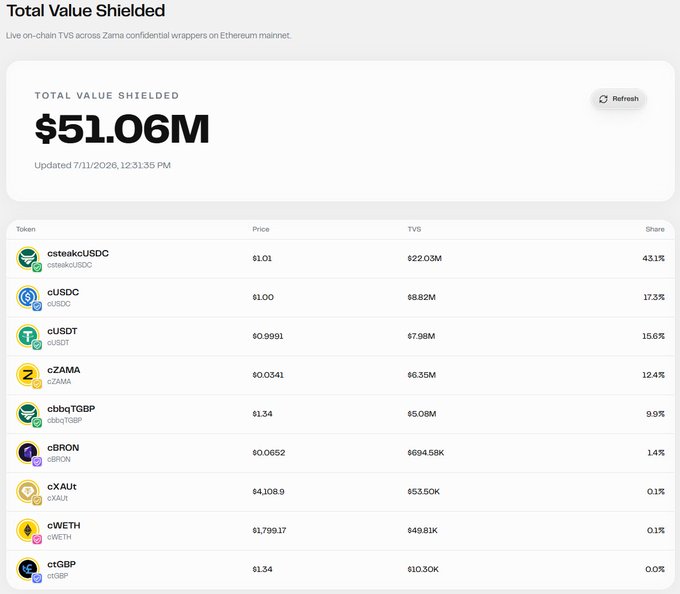680x594 pixels.
Task: Click the Price column header
Action: coord(261,229)
